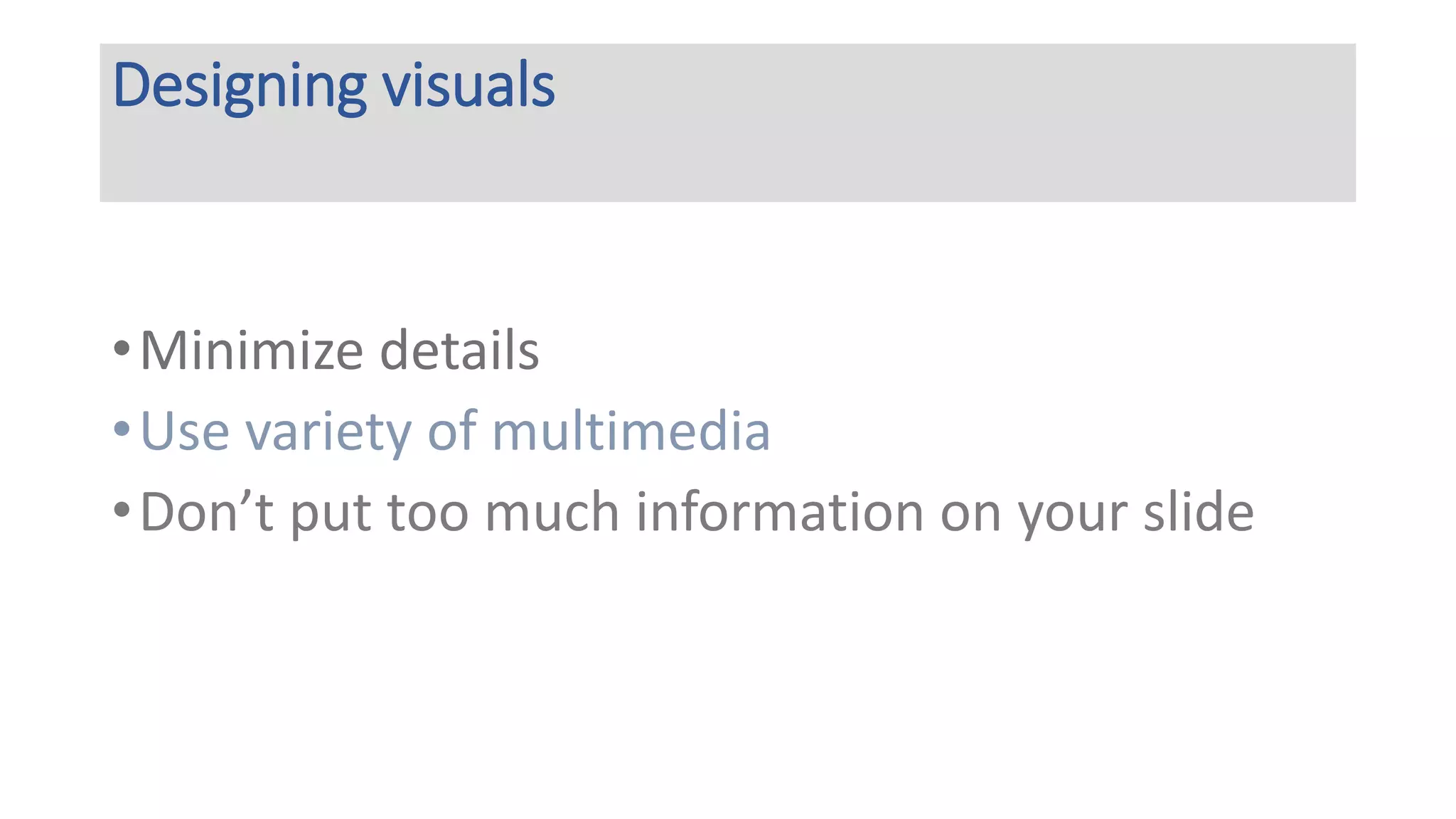Select the word 'details' in first bullet

459,350
